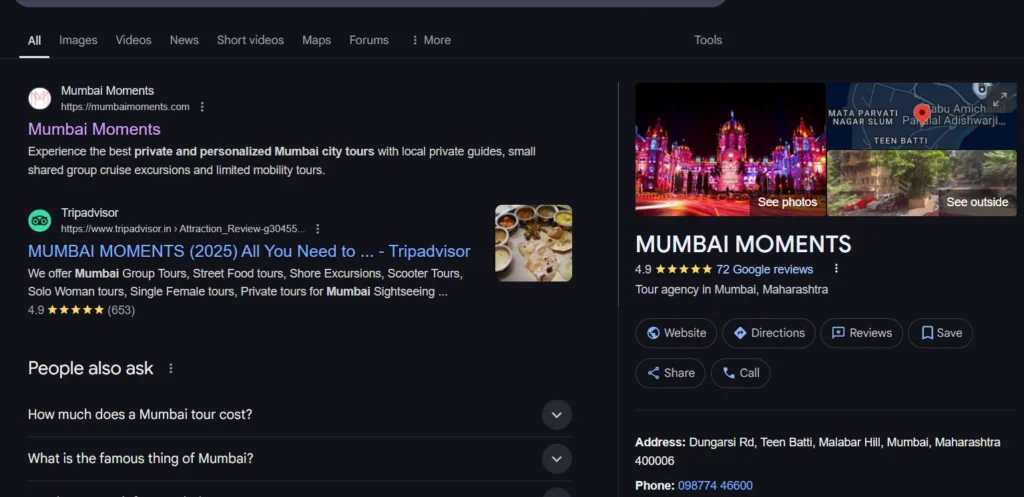The width and height of the screenshot is (1024, 497).
Task: Click the MUMBAI MOMENTS panel heading
Action: pyautogui.click(x=743, y=244)
